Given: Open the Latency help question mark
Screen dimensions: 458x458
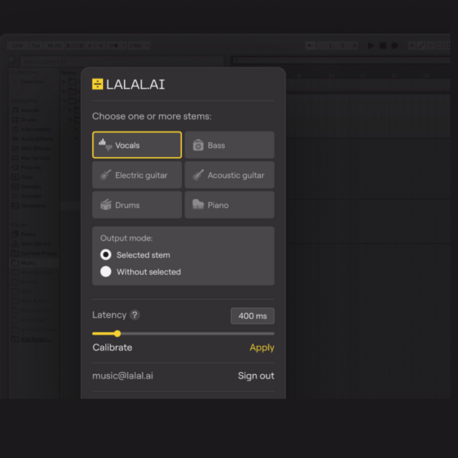Looking at the screenshot, I should [135, 315].
